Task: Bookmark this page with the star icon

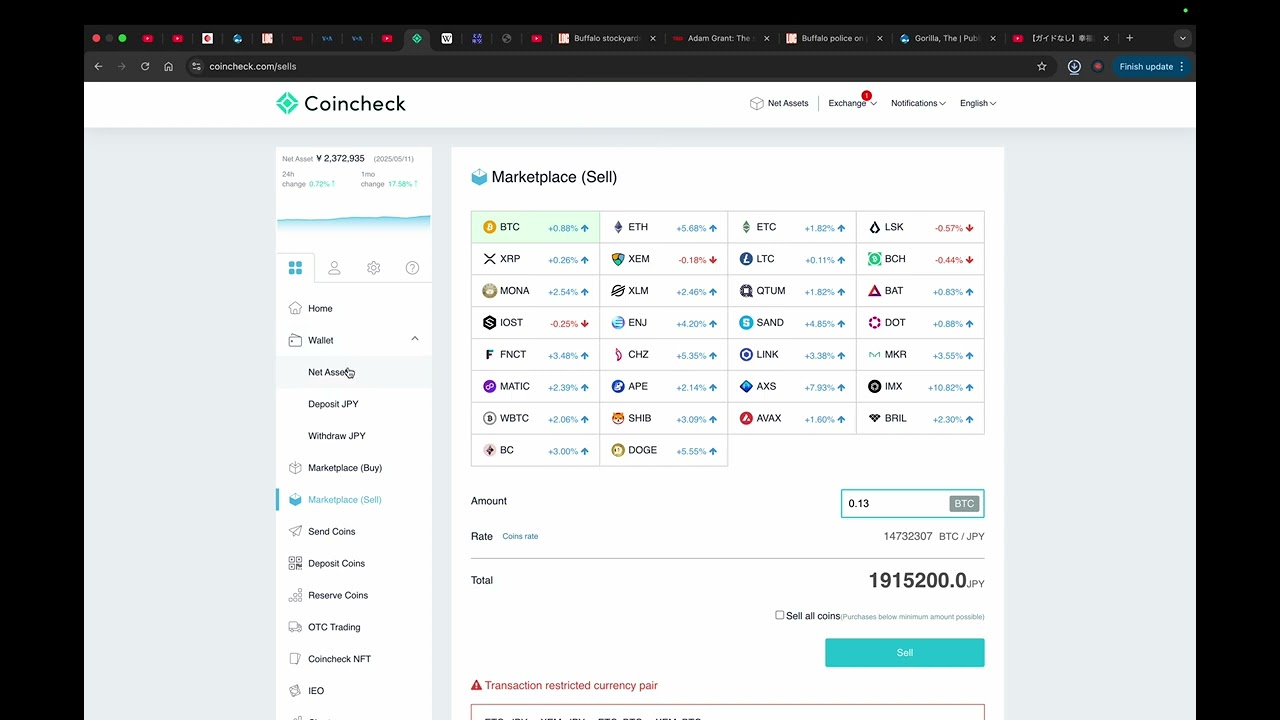Action: tap(1042, 66)
